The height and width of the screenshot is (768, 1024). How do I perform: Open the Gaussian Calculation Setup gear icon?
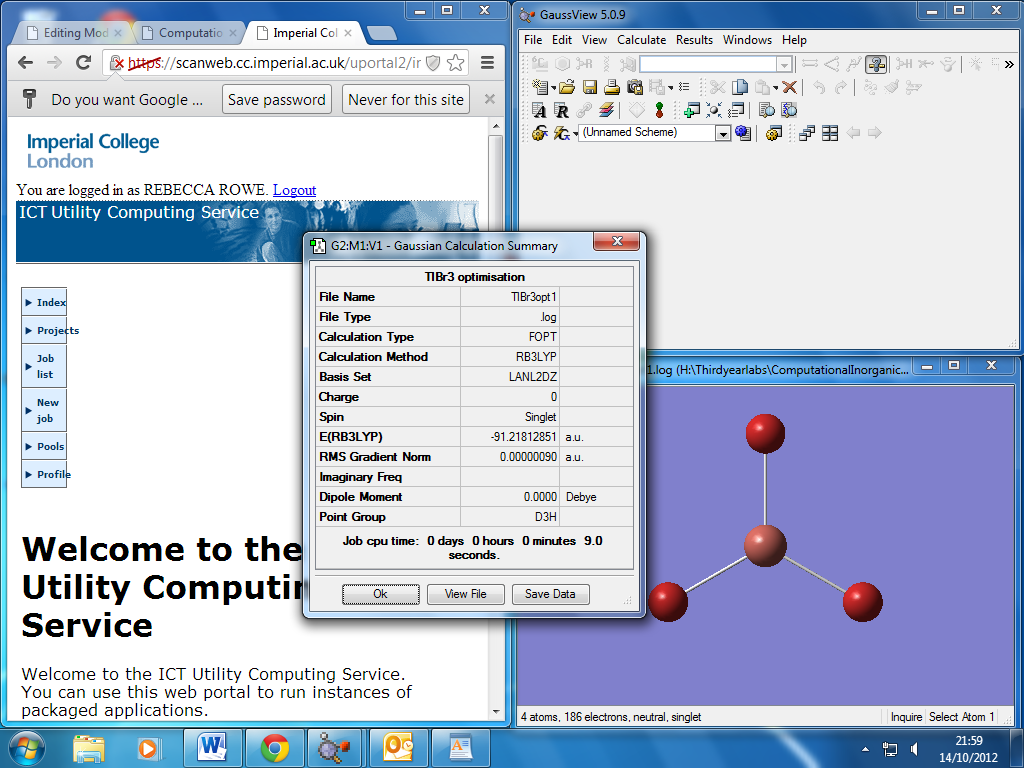pyautogui.click(x=539, y=133)
